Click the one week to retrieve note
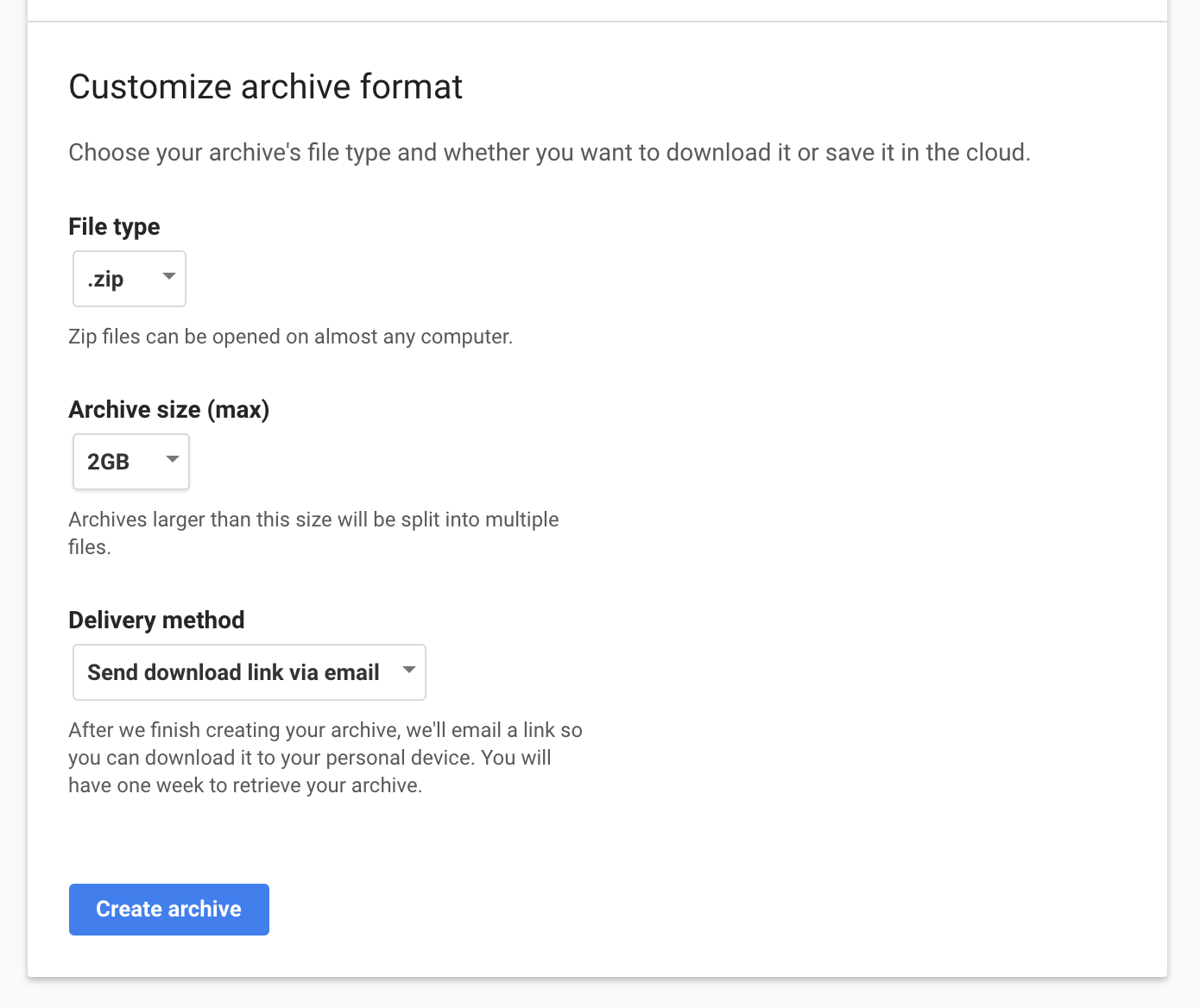The height and width of the screenshot is (1008, 1200). click(245, 785)
